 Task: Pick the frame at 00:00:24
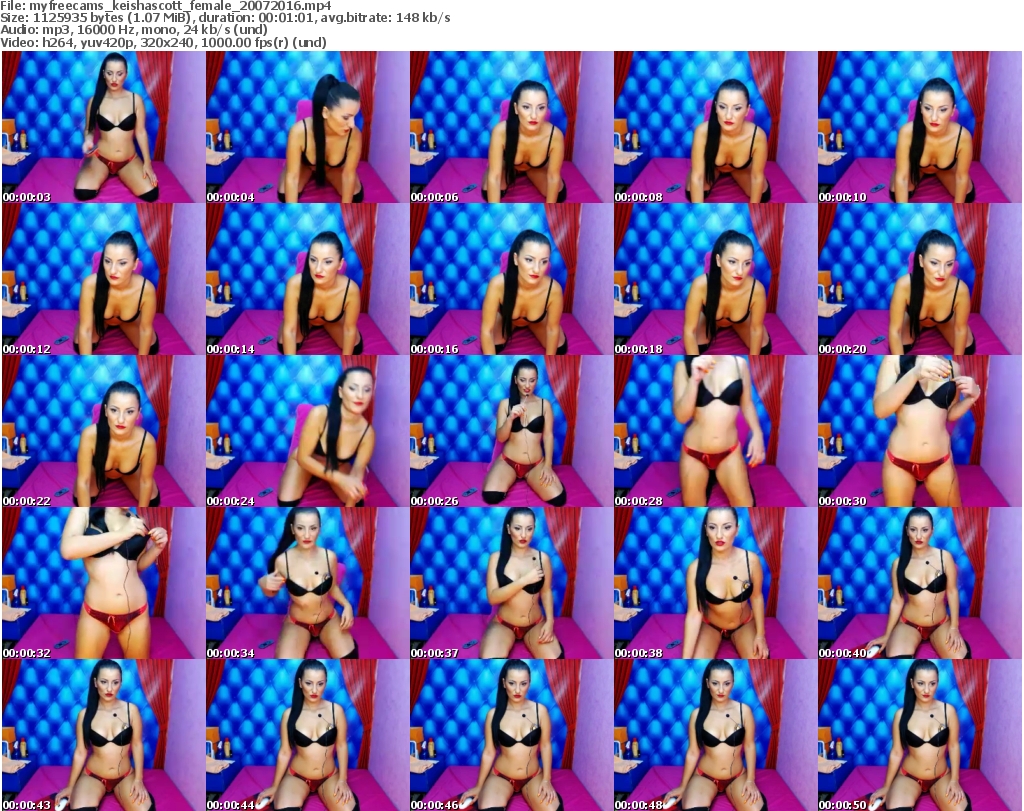pyautogui.click(x=308, y=431)
